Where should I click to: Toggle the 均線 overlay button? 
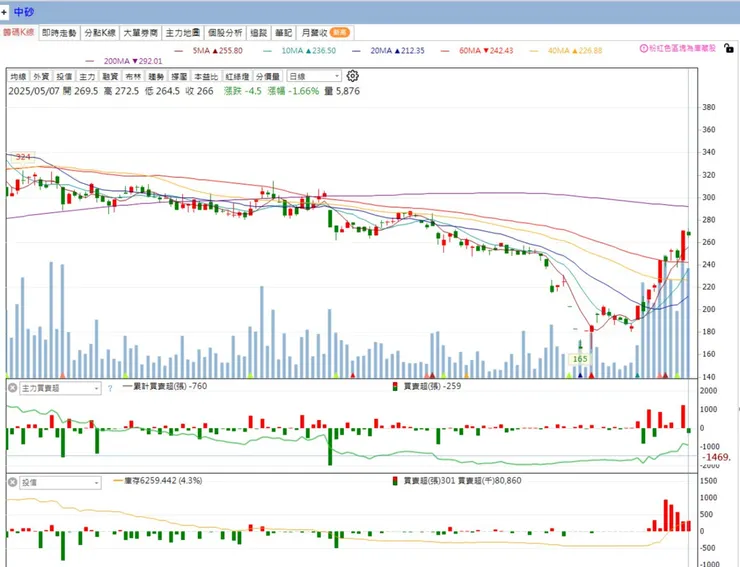coord(17,76)
